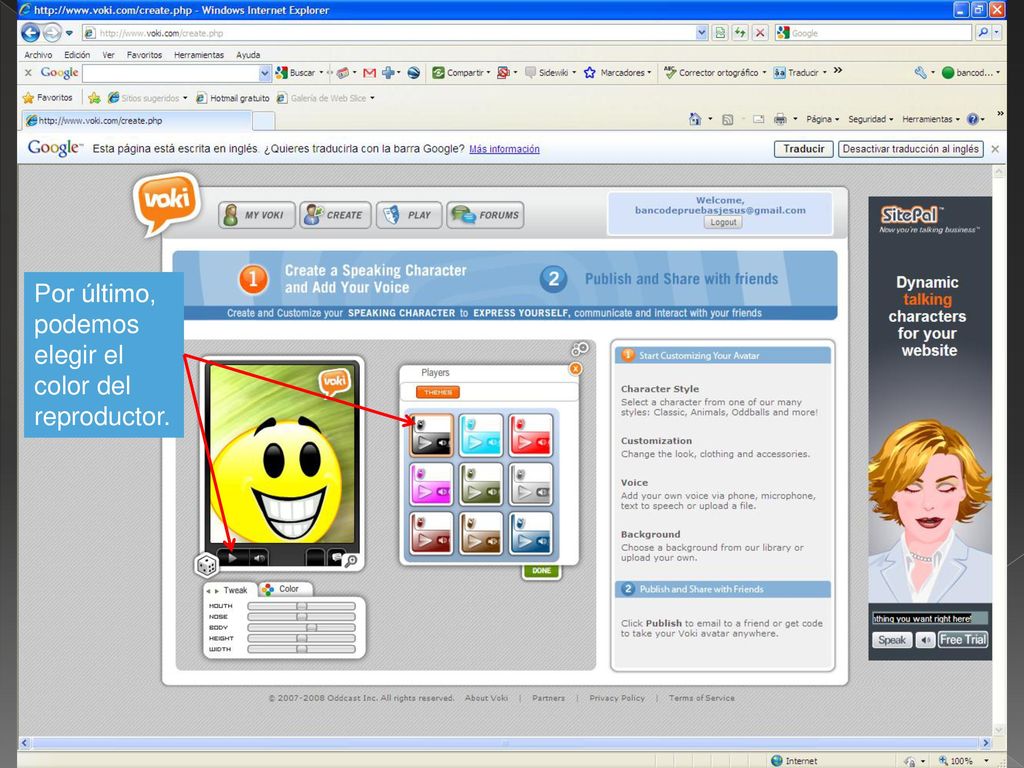This screenshot has height=768, width=1024.
Task: Select the gray player skin
Action: click(x=530, y=485)
